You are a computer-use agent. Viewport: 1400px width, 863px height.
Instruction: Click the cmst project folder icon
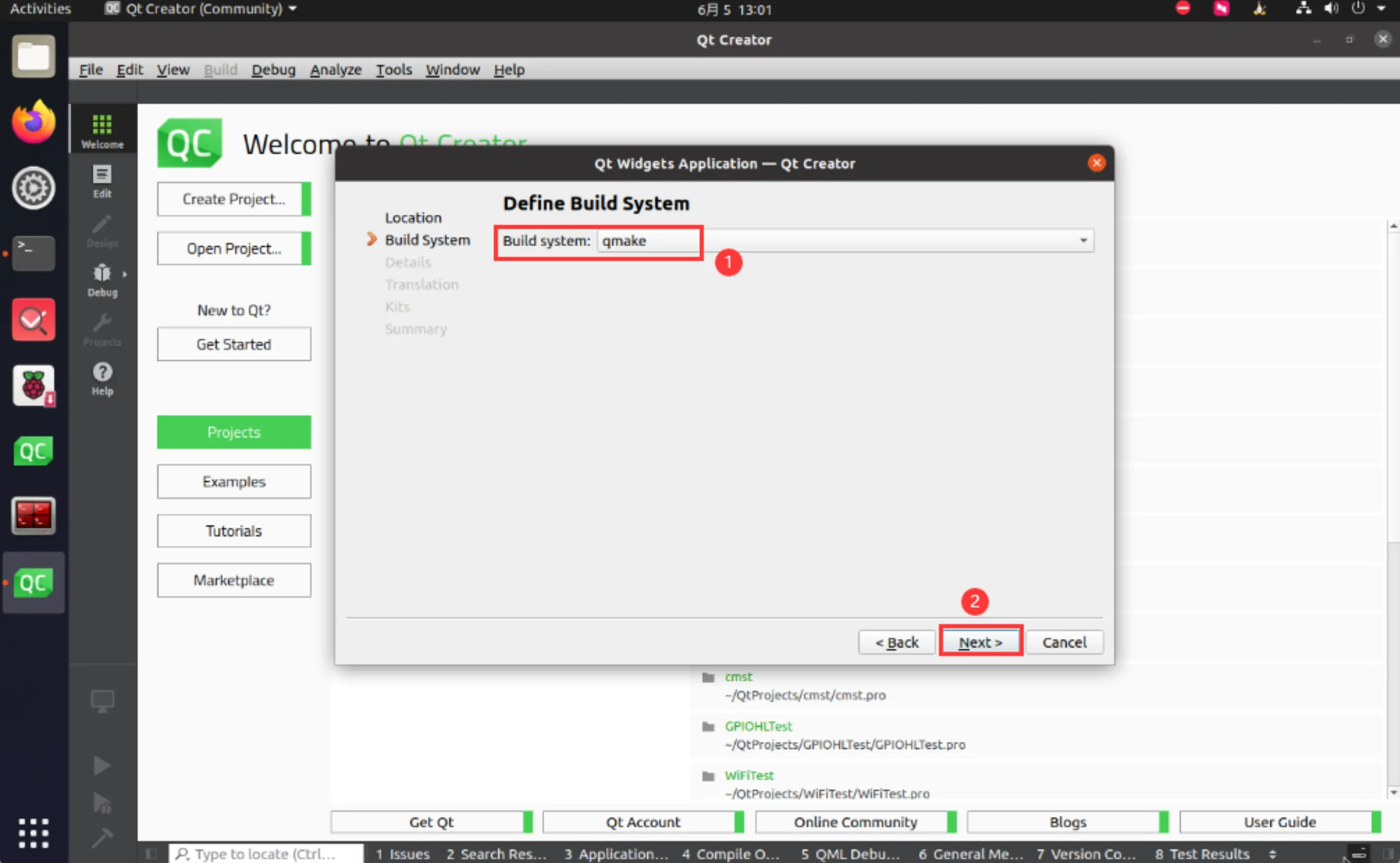(x=708, y=677)
